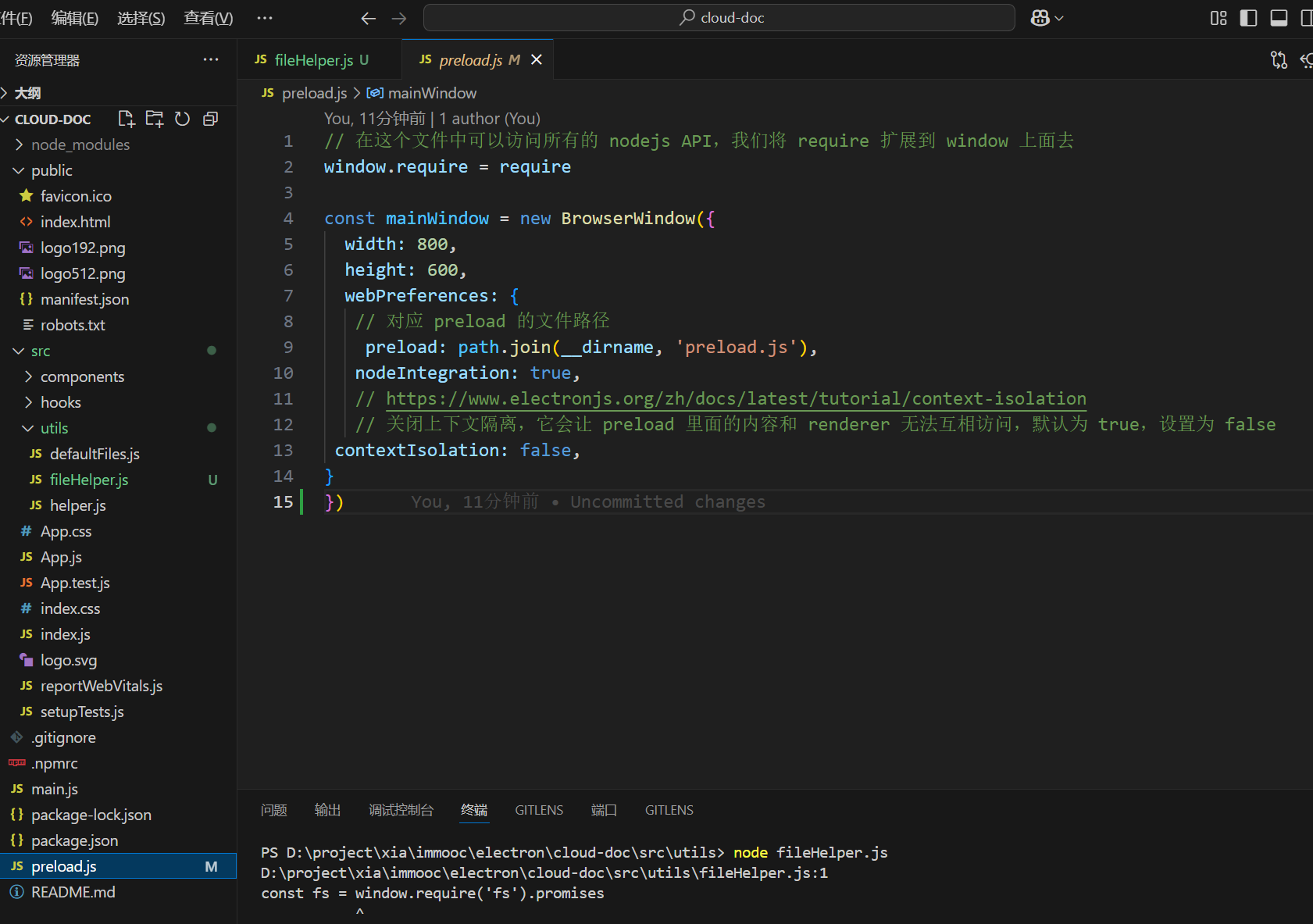The height and width of the screenshot is (924, 1313).
Task: Navigate forward with the right arrow
Action: pos(399,18)
